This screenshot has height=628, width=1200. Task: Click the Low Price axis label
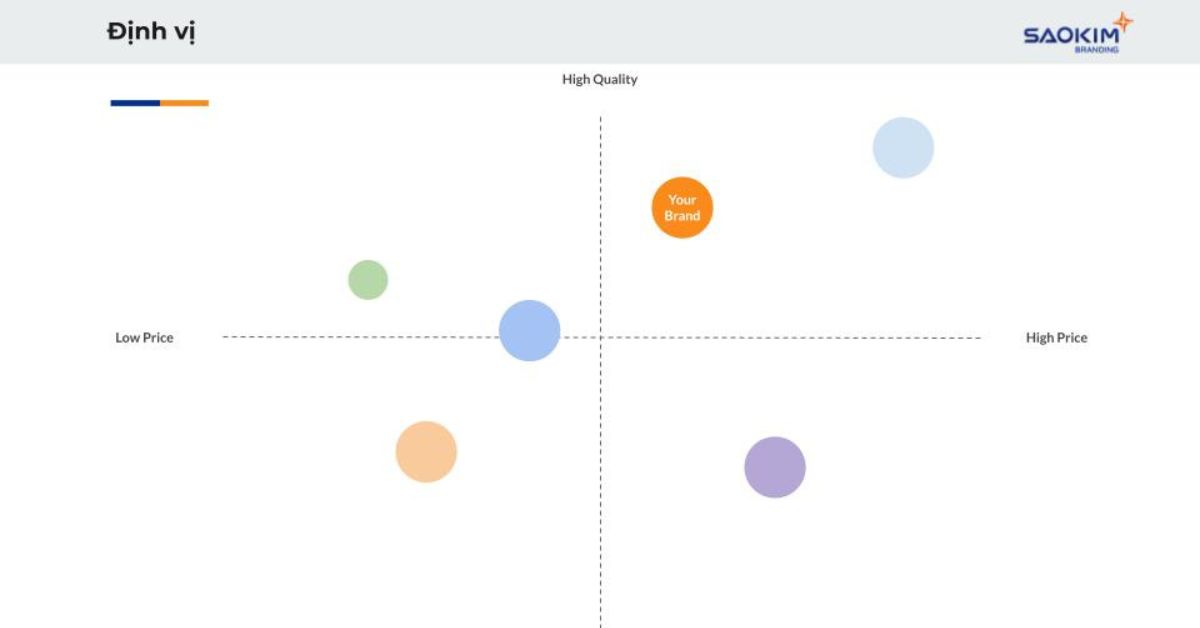144,338
